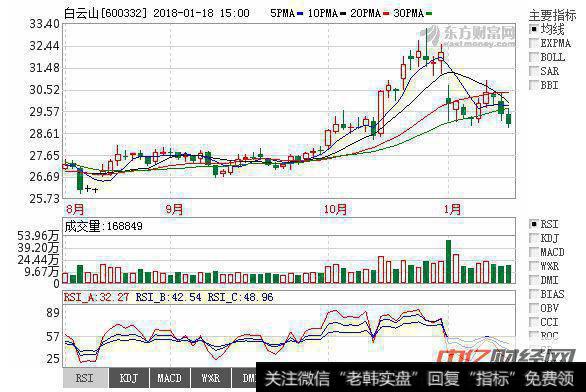Tick the BBI indicator checkbox
The width and height of the screenshot is (586, 392).
[534, 85]
